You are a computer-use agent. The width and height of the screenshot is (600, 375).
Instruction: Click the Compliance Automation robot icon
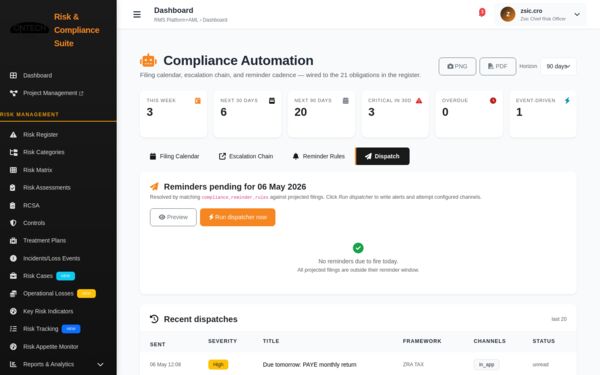coord(148,60)
